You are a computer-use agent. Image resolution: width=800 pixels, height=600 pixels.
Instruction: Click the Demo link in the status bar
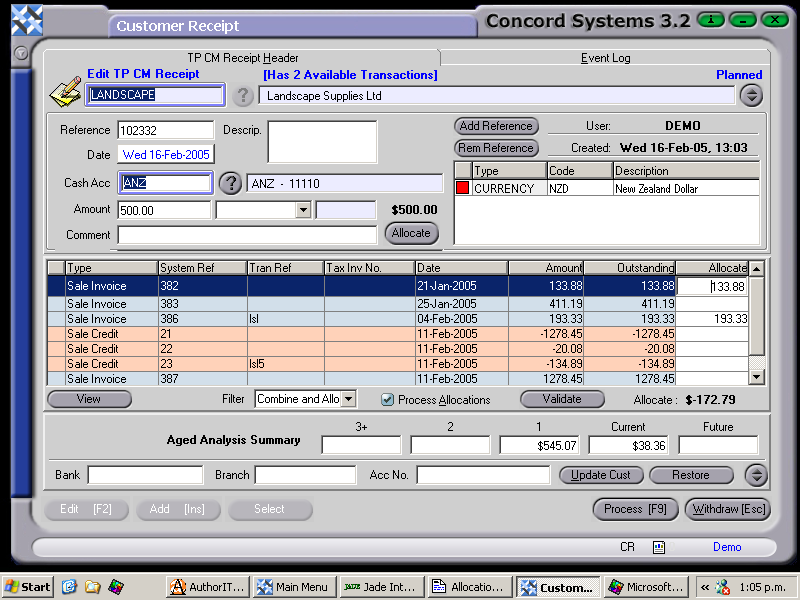[x=726, y=547]
